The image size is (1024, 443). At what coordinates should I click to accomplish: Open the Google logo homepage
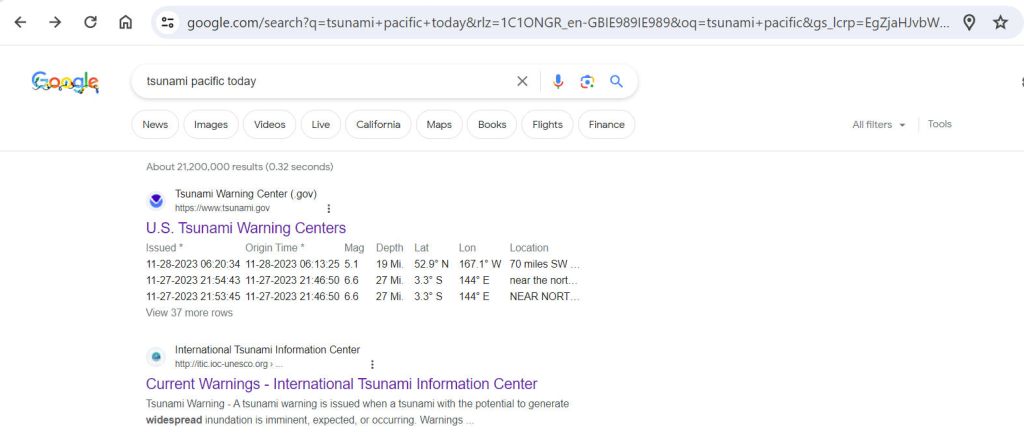coord(65,82)
